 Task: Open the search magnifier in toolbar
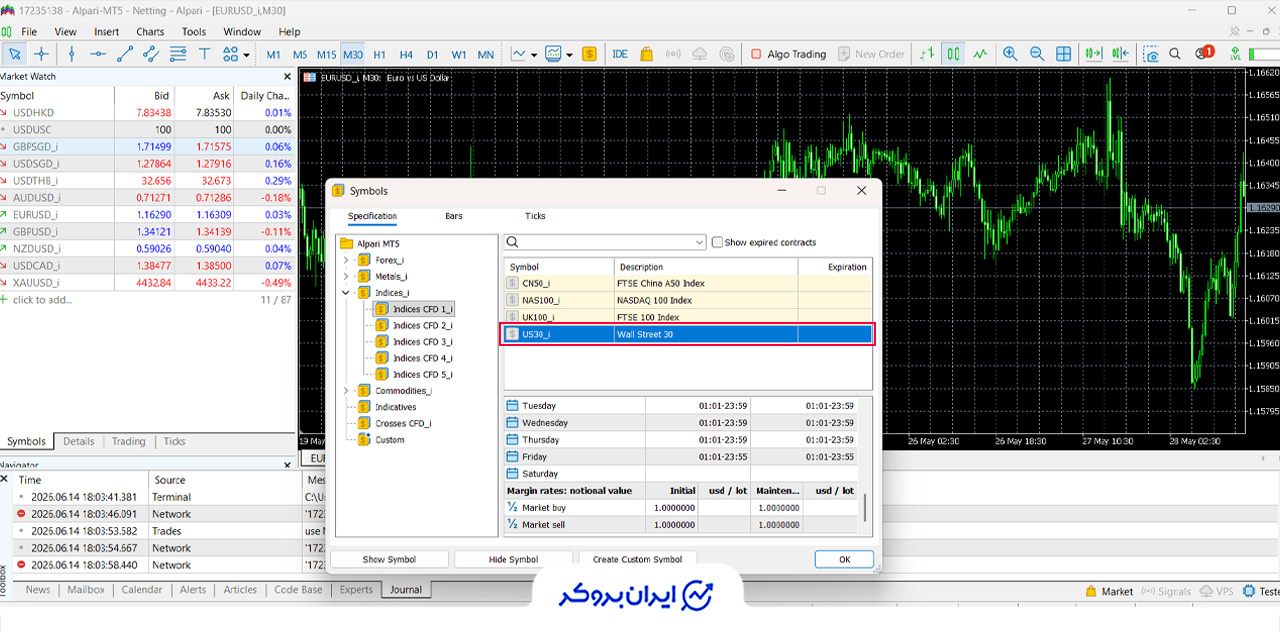click(1175, 54)
